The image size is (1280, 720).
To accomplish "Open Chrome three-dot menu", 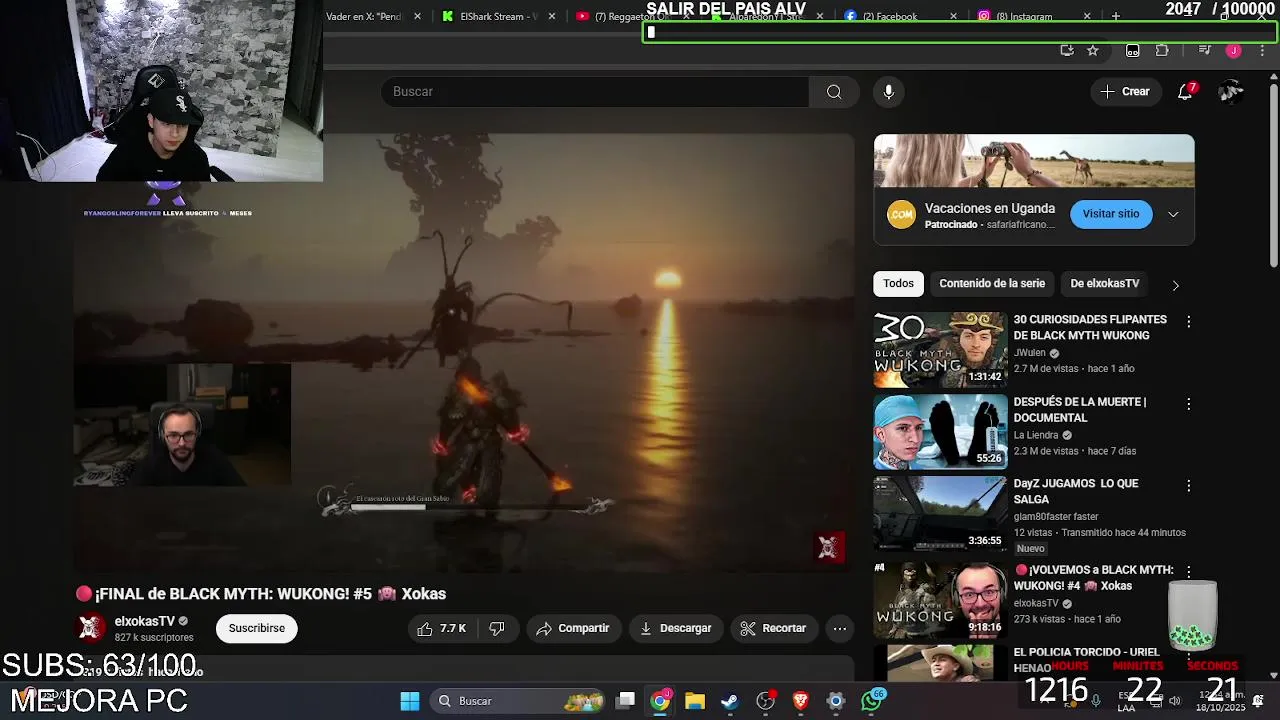I will tap(1261, 50).
